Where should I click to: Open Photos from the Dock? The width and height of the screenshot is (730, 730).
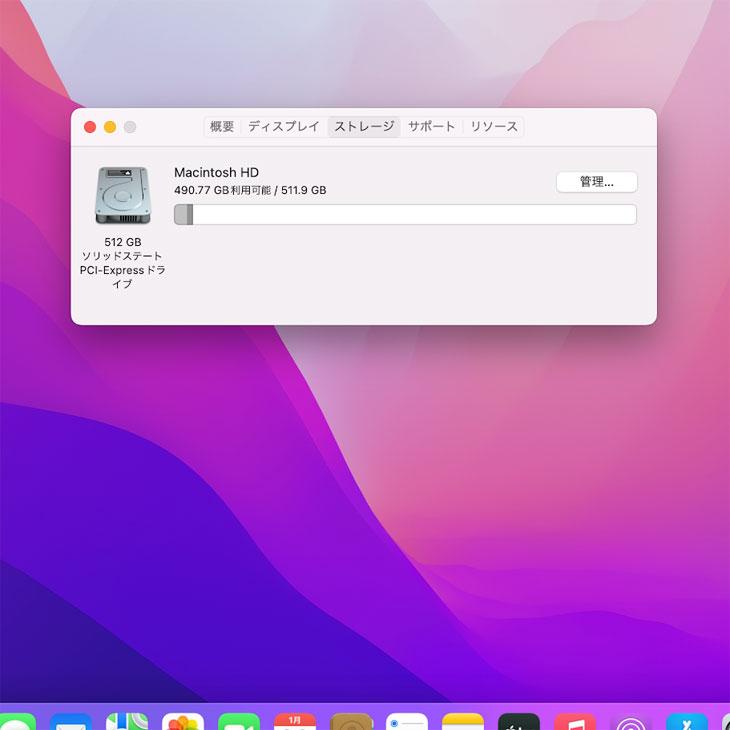point(183,721)
